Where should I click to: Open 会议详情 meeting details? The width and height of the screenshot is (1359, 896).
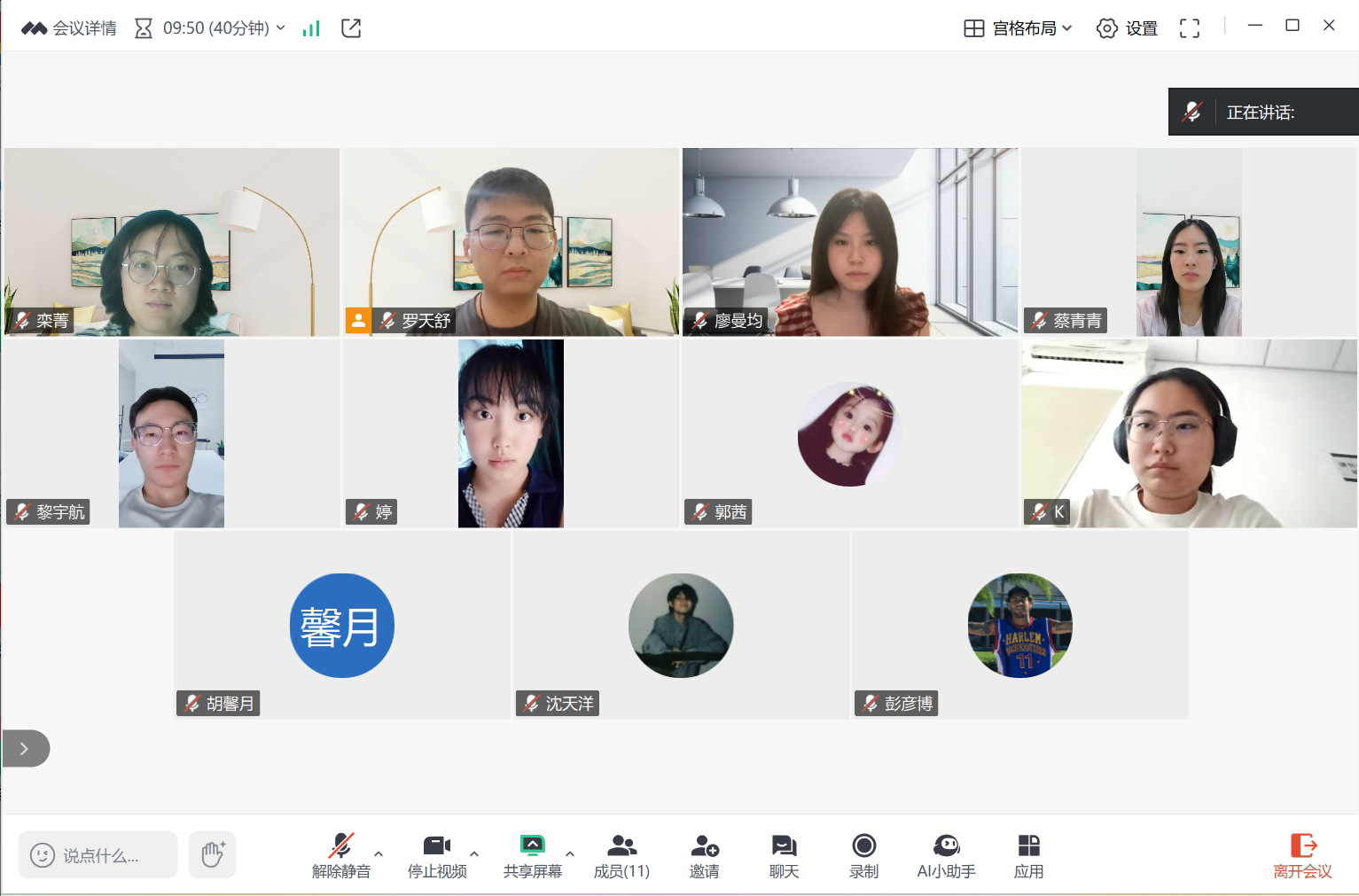69,28
